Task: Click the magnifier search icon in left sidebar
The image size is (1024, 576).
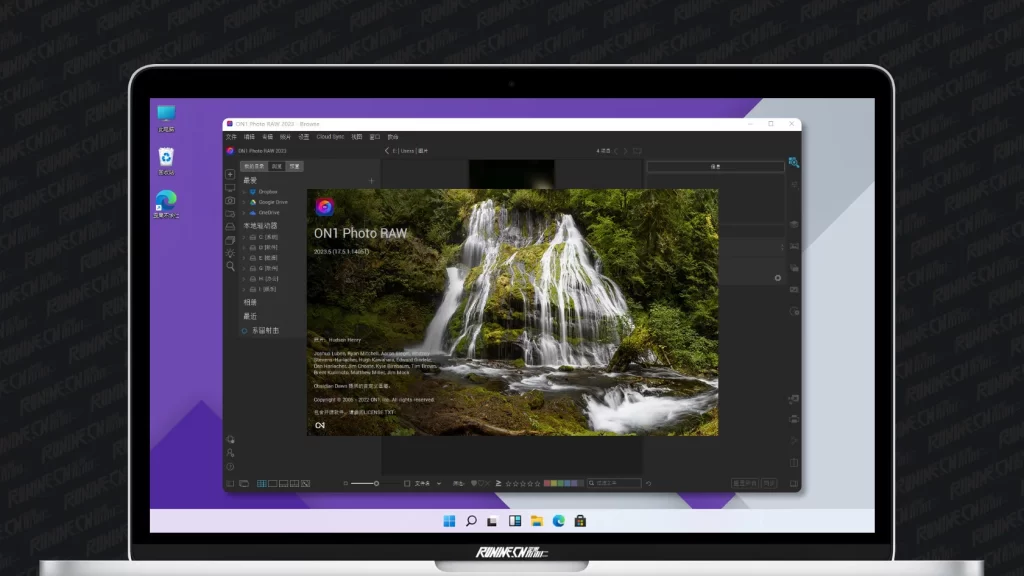Action: pos(230,266)
